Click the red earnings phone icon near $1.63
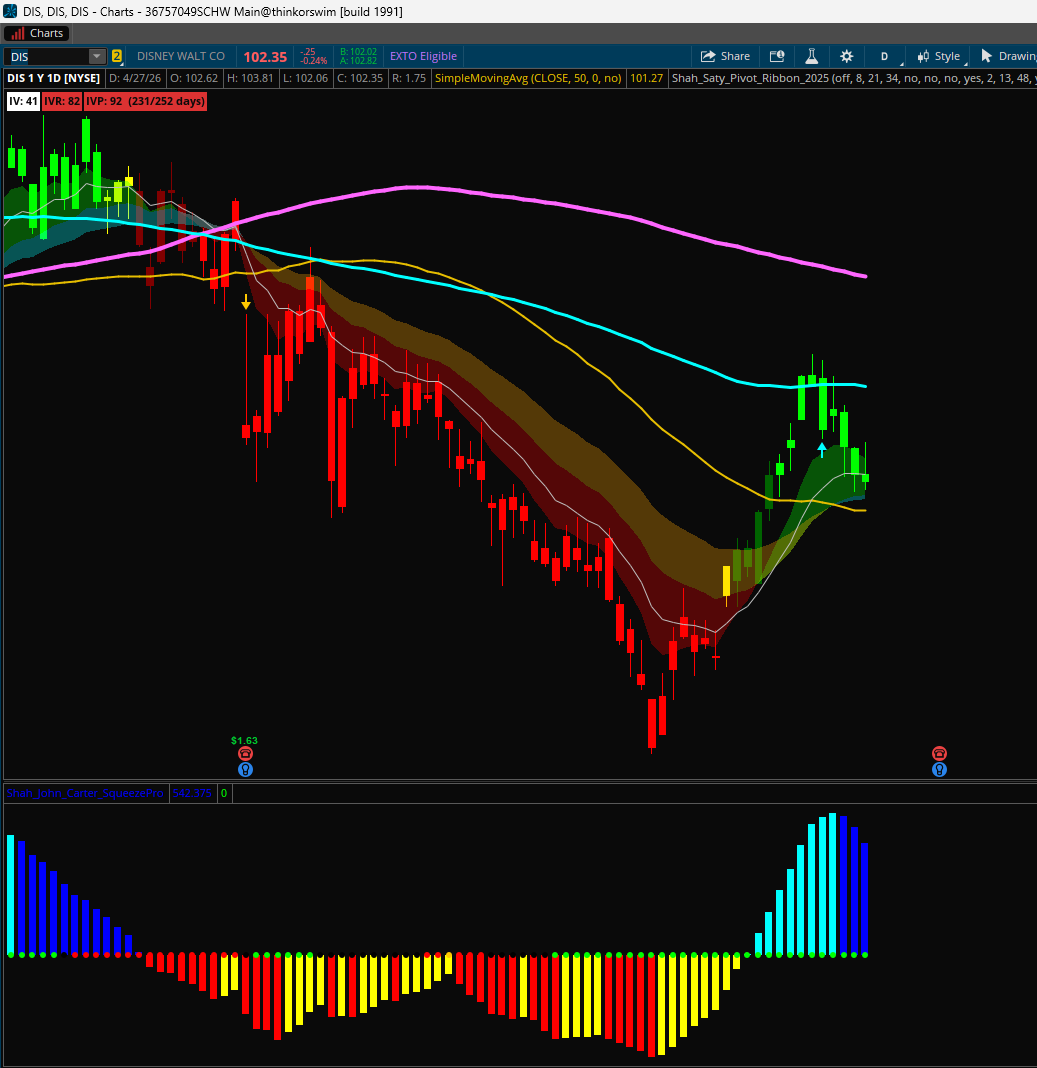This screenshot has width=1037, height=1068. coord(245,753)
